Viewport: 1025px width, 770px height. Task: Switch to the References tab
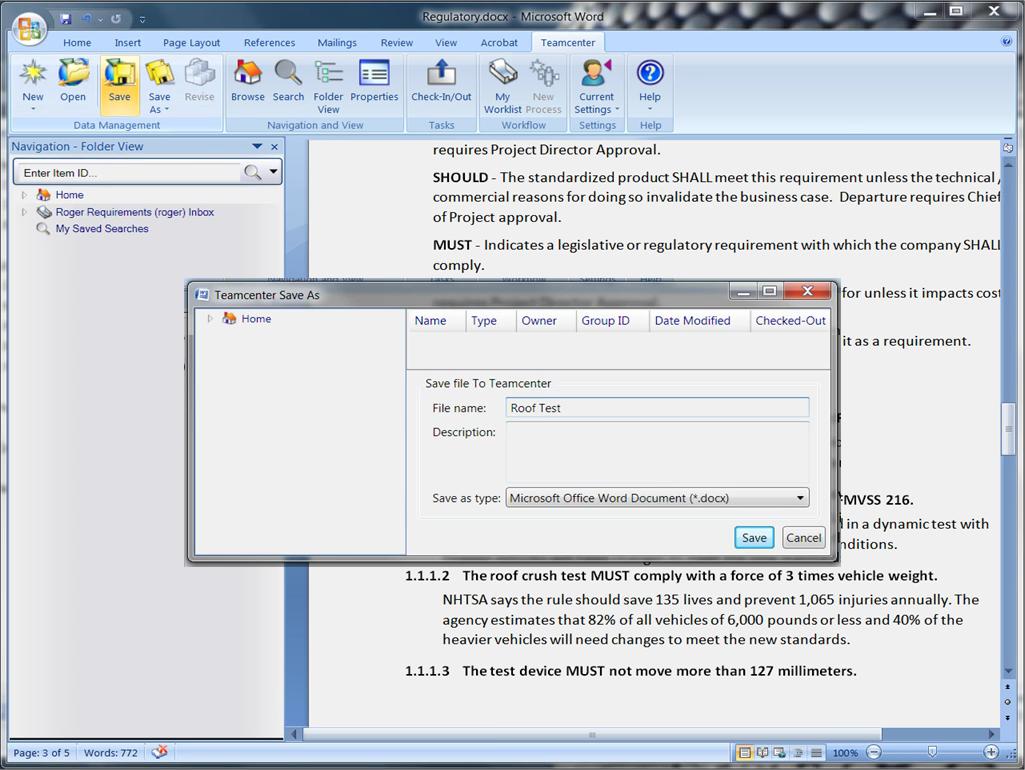pyautogui.click(x=269, y=42)
